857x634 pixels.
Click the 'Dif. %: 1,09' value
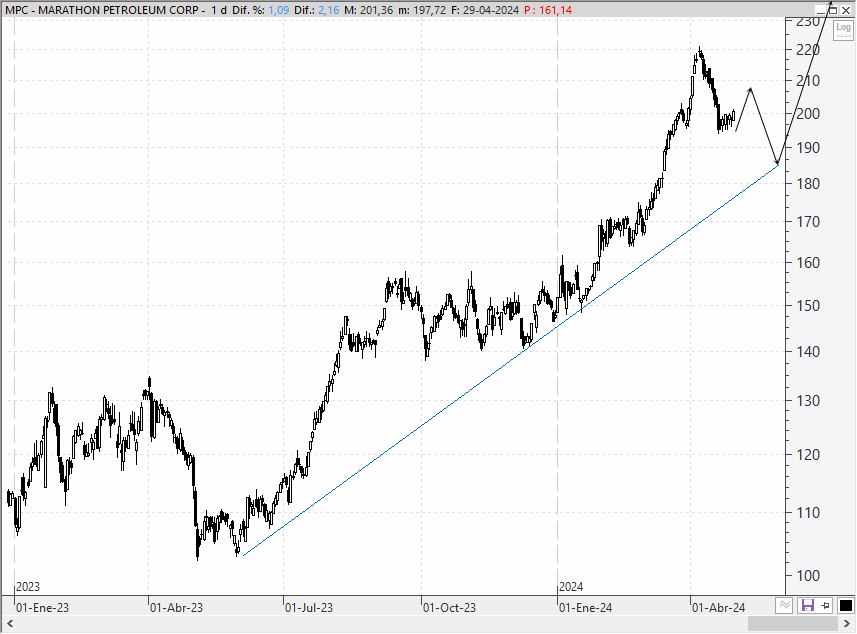[260, 10]
